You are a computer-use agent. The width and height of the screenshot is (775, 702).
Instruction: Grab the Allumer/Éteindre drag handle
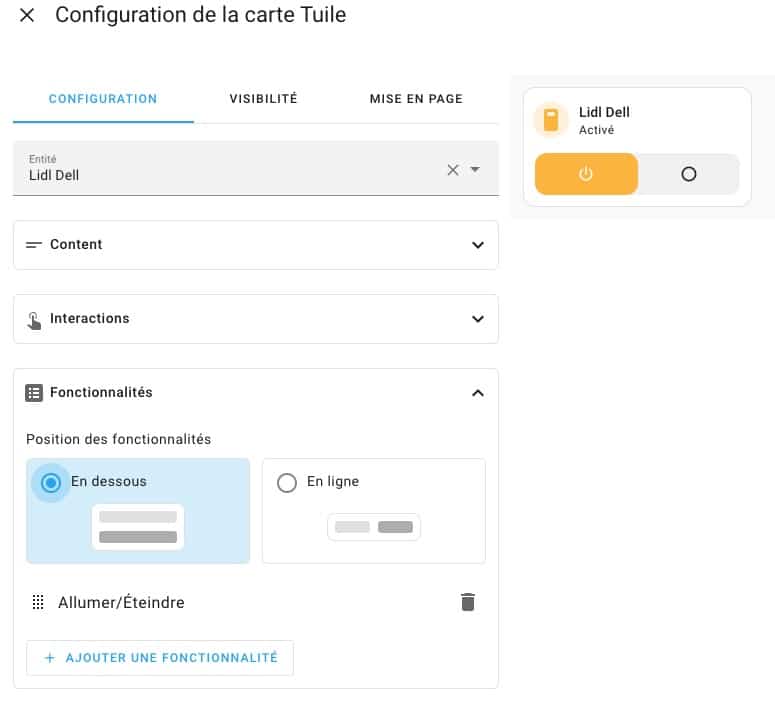[x=38, y=602]
